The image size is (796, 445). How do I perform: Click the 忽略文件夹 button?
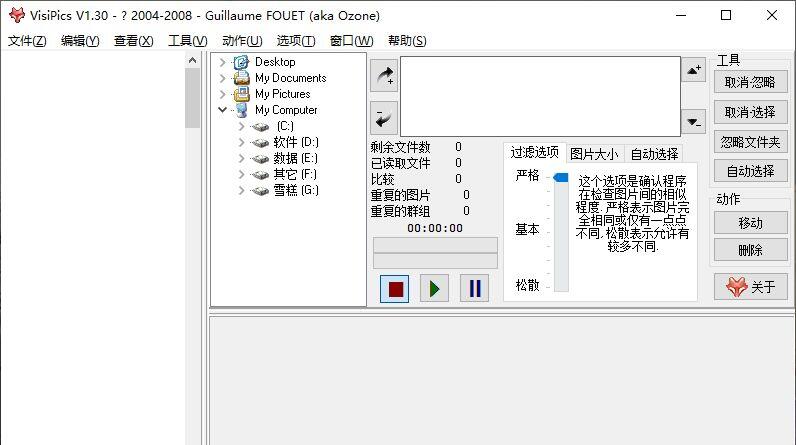tap(750, 142)
